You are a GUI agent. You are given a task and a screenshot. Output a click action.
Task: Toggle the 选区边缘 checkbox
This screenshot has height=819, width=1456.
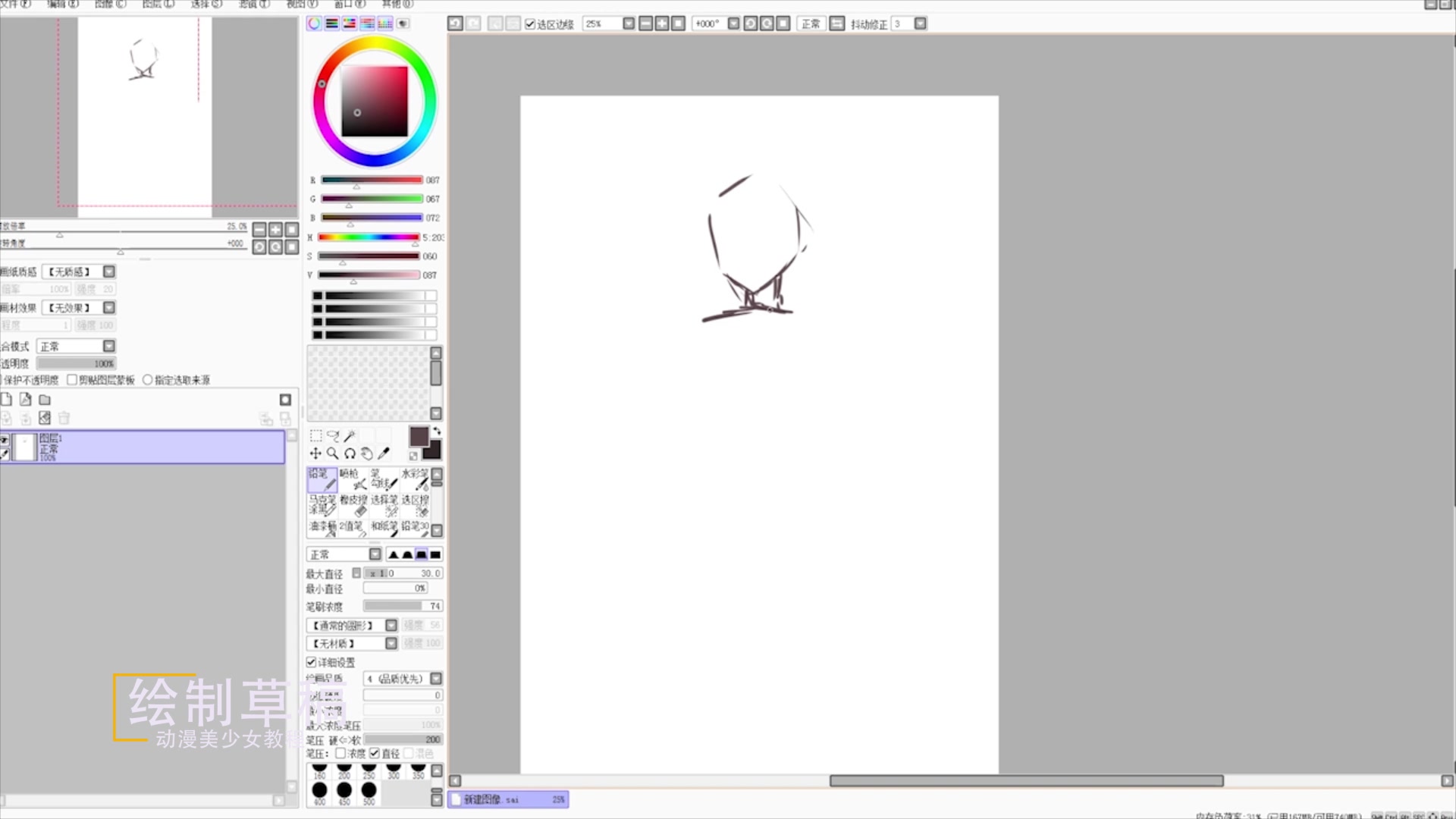coord(530,24)
